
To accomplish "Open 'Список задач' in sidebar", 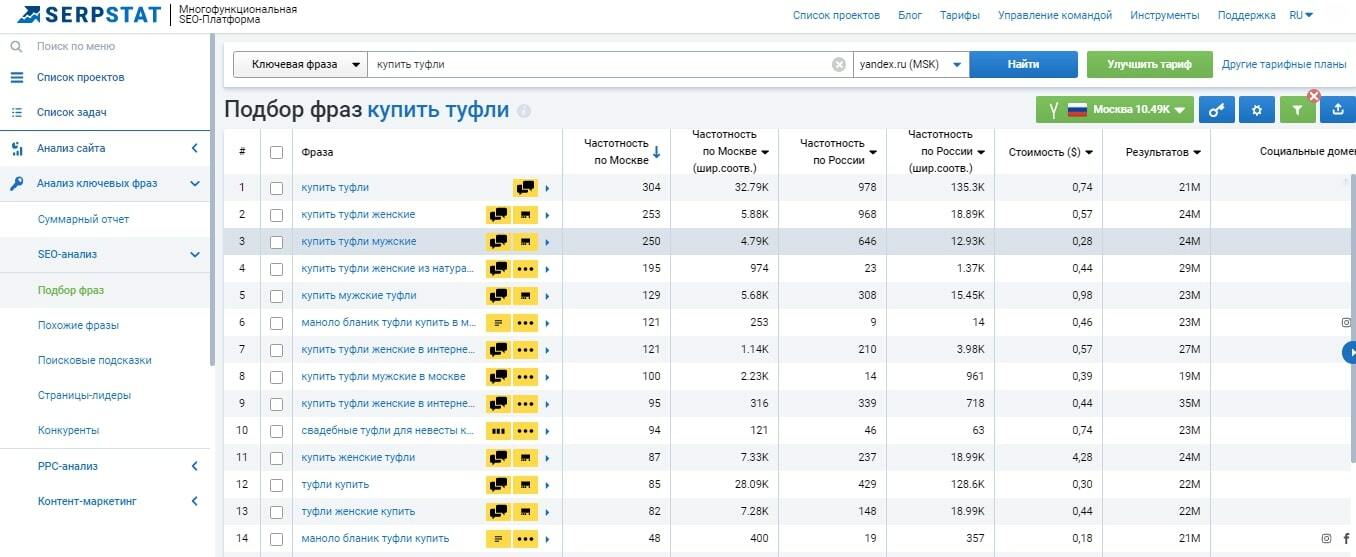I will pyautogui.click(x=72, y=112).
